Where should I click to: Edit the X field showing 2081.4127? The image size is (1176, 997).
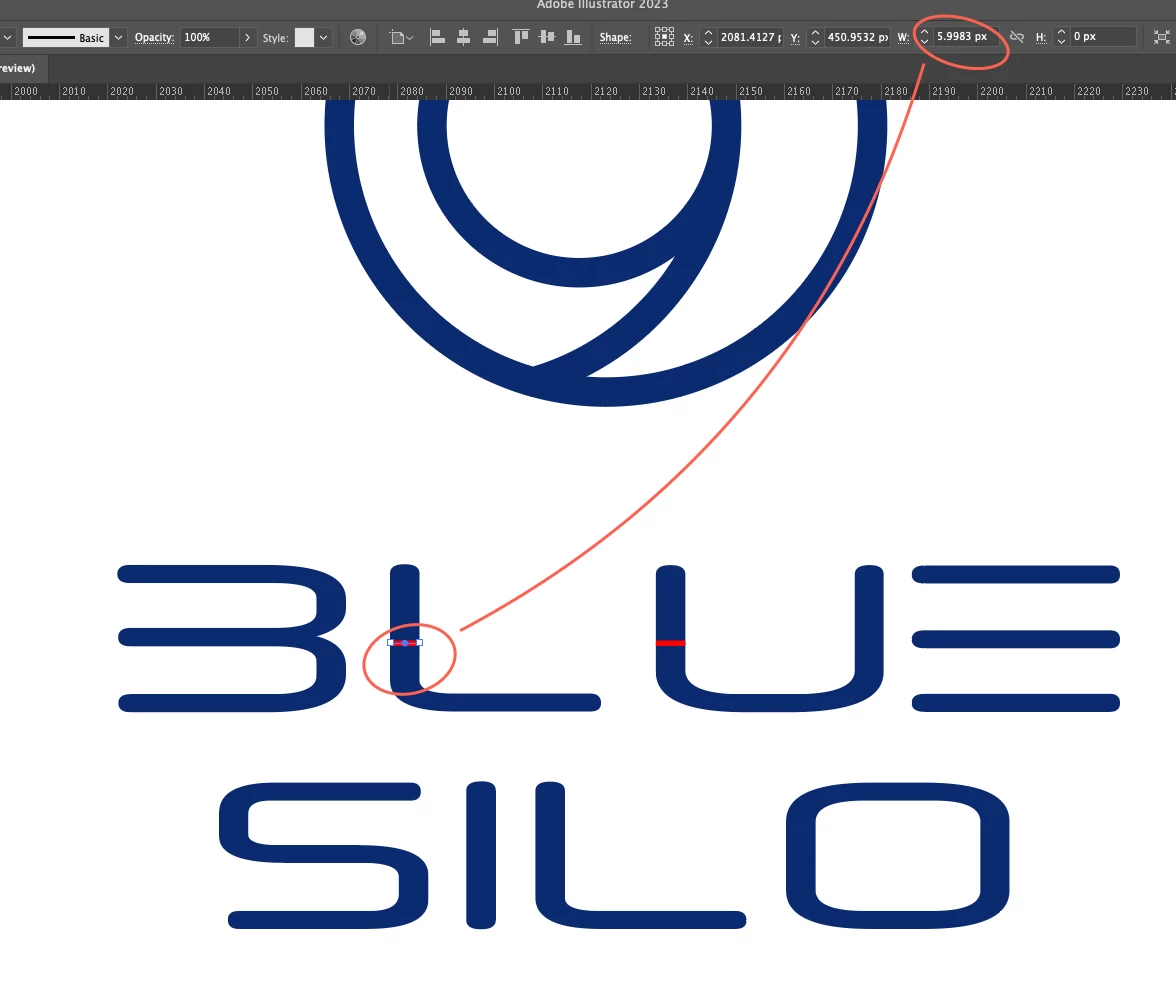click(750, 38)
